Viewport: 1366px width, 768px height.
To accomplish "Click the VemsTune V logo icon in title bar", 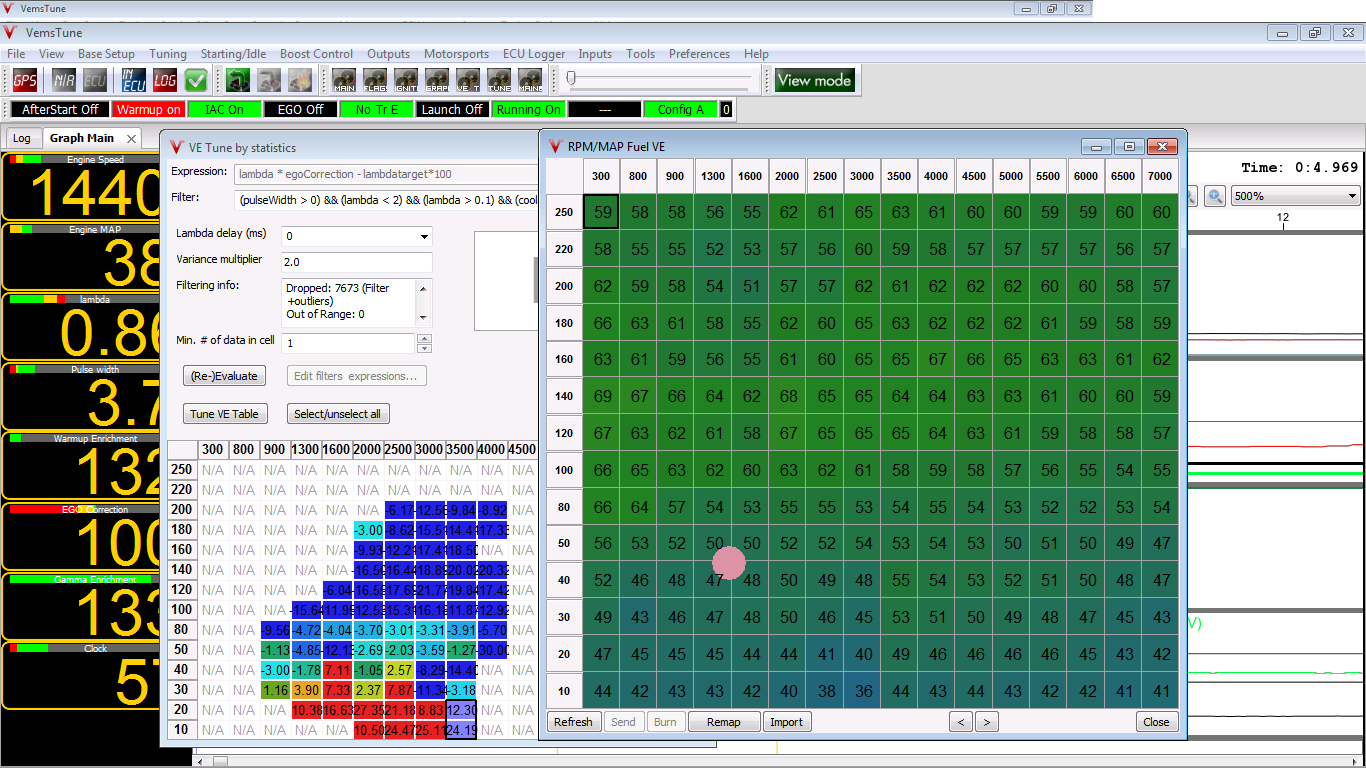I will (10, 32).
